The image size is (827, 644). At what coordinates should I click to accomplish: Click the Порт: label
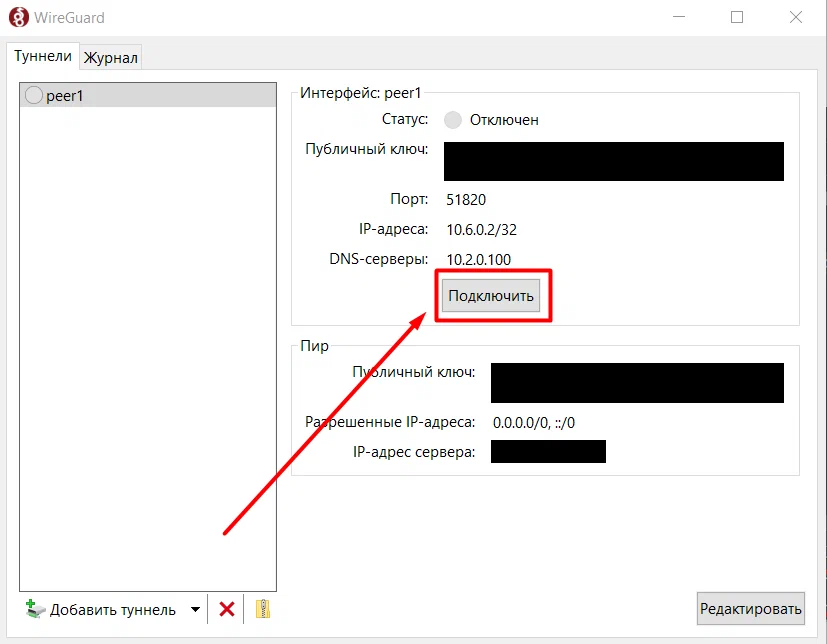point(409,199)
